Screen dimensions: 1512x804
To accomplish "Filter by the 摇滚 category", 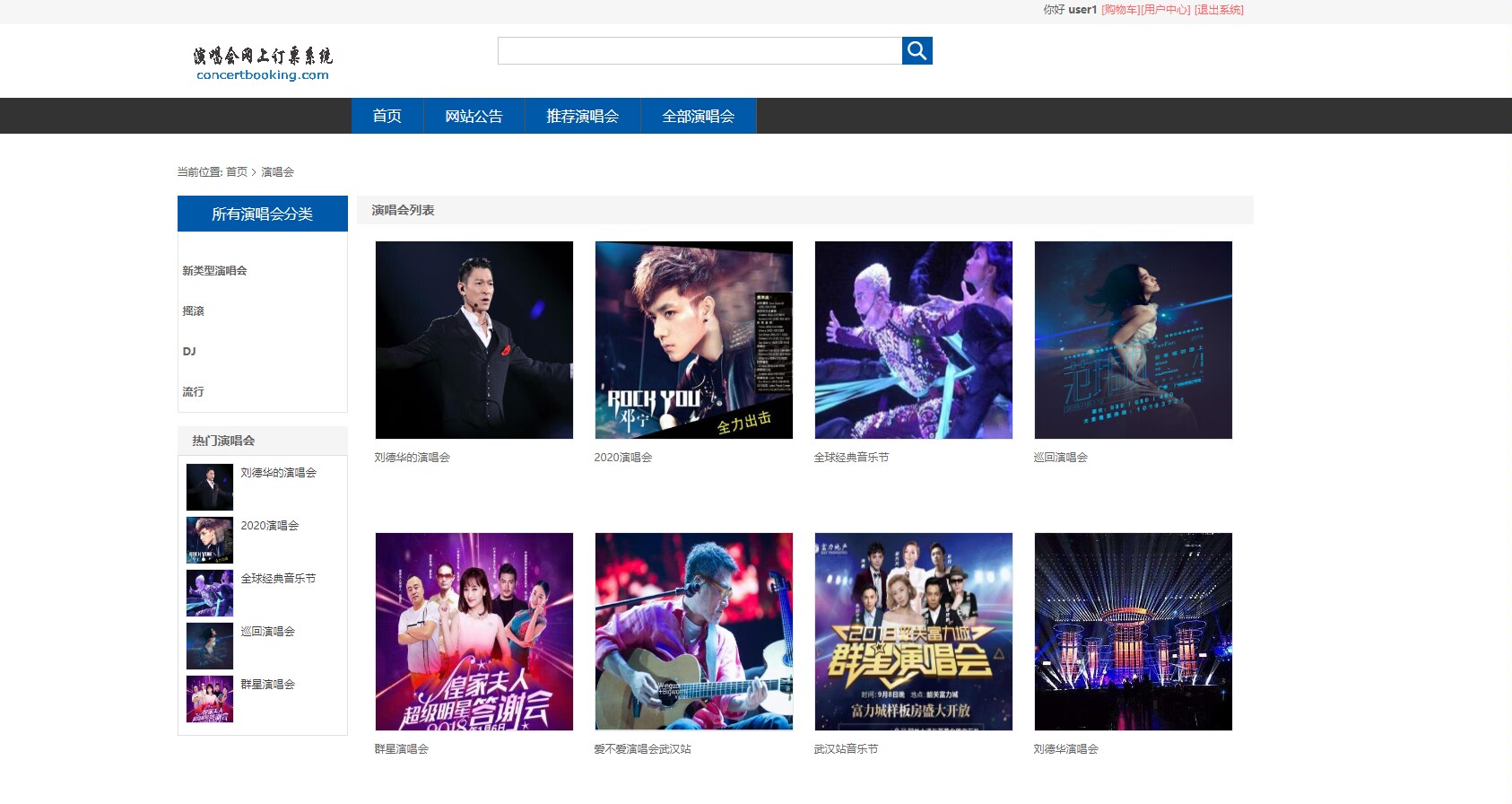I will click(193, 311).
